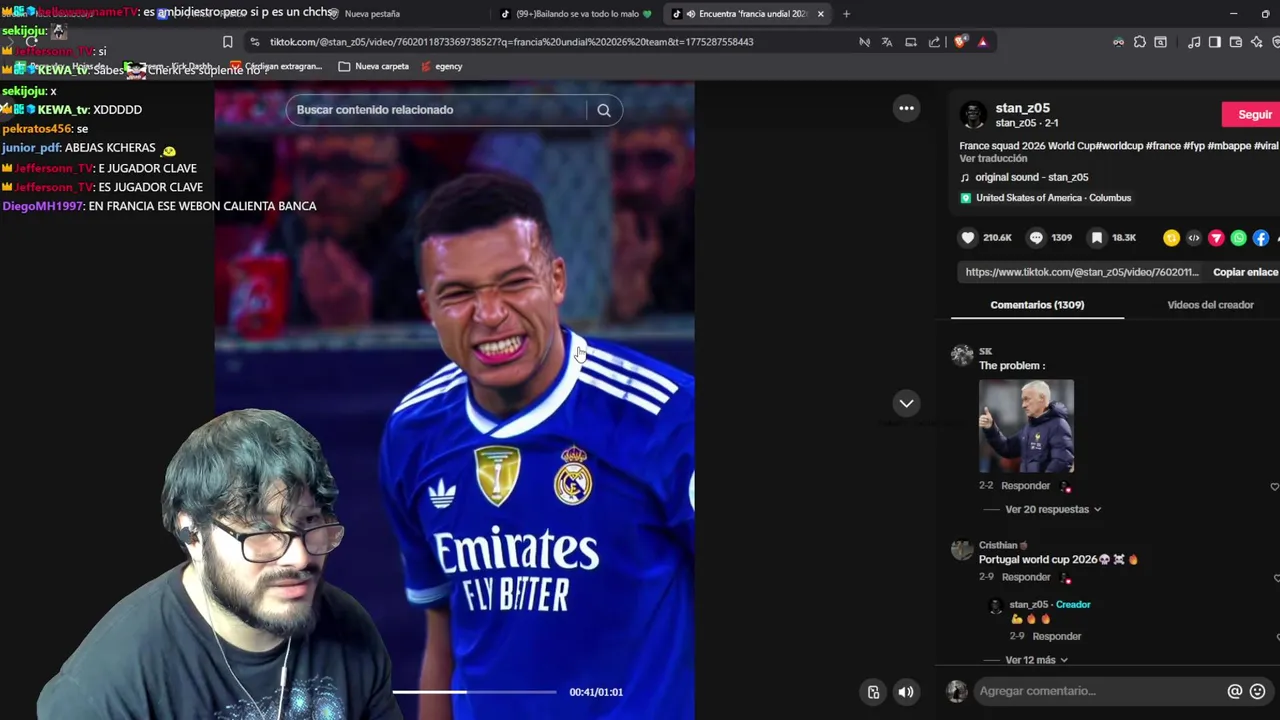
Task: Switch to Comentarios (1309) tab
Action: tap(1037, 305)
